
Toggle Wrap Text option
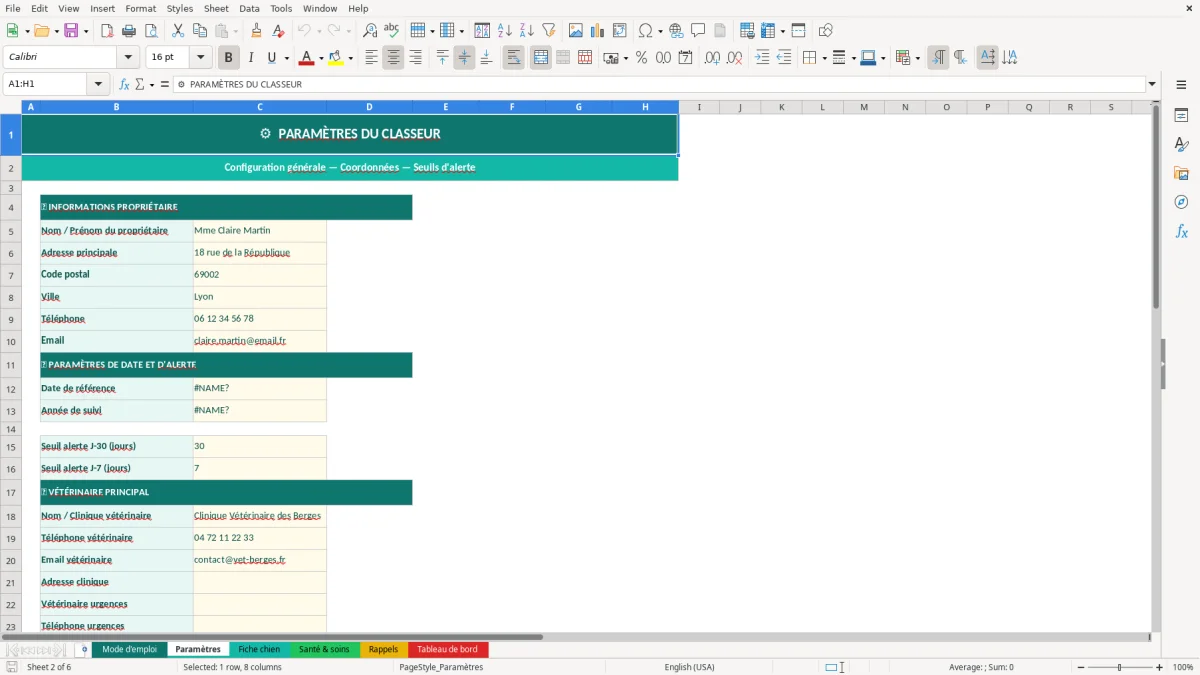pyautogui.click(x=513, y=58)
